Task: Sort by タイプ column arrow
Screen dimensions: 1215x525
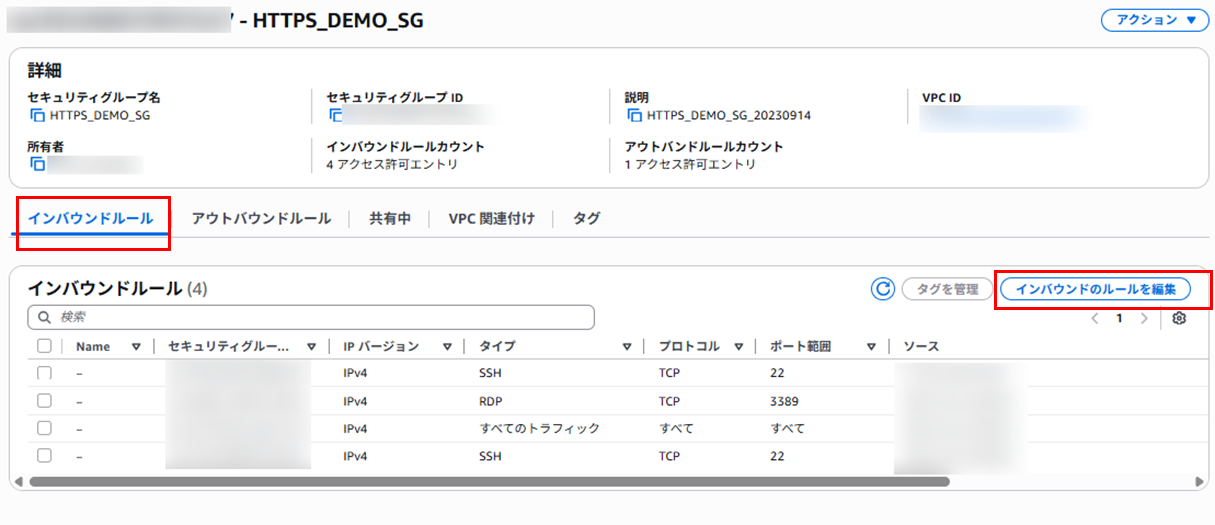Action: pyautogui.click(x=627, y=347)
